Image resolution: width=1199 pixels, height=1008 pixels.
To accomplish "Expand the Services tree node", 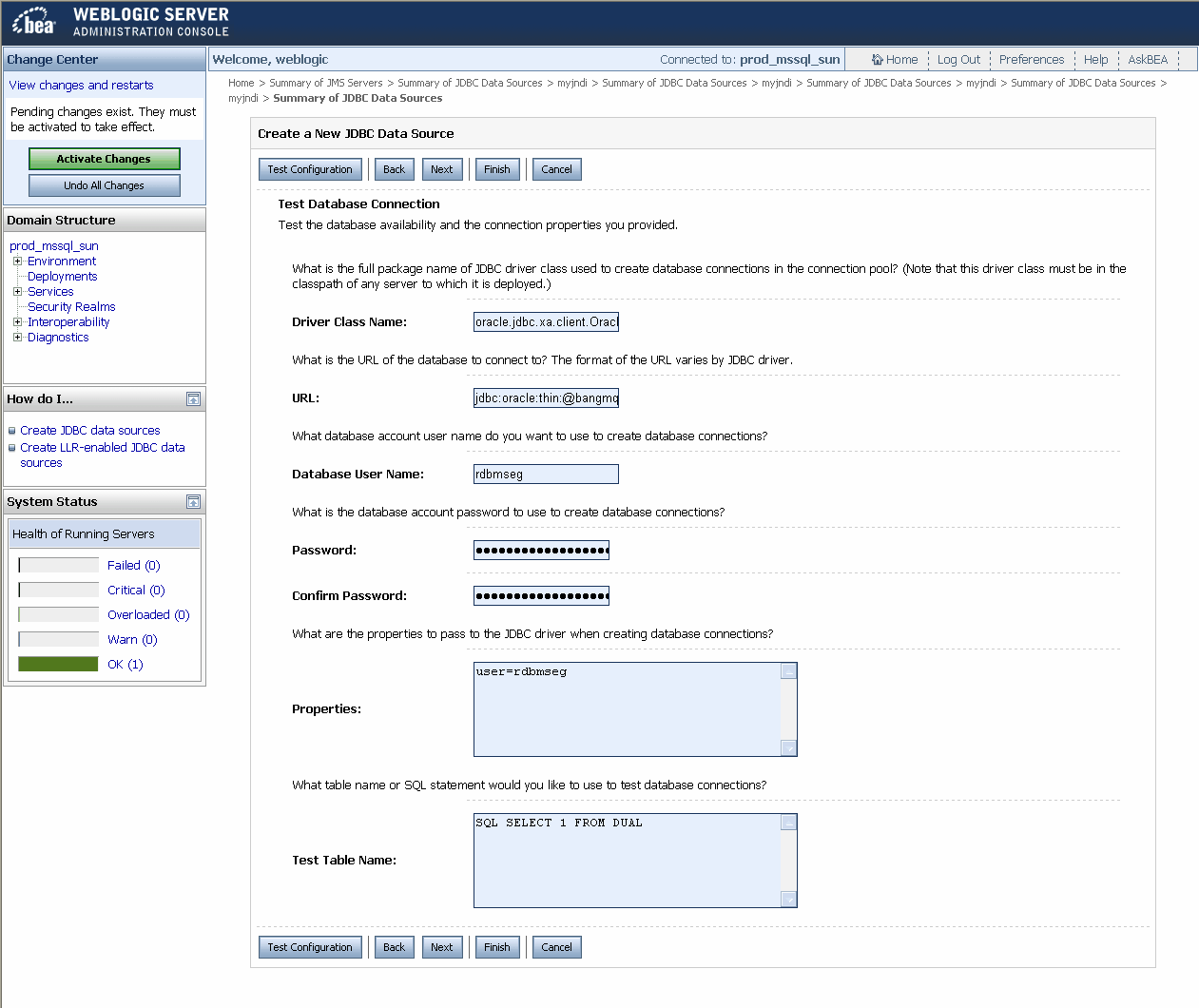I will (17, 291).
